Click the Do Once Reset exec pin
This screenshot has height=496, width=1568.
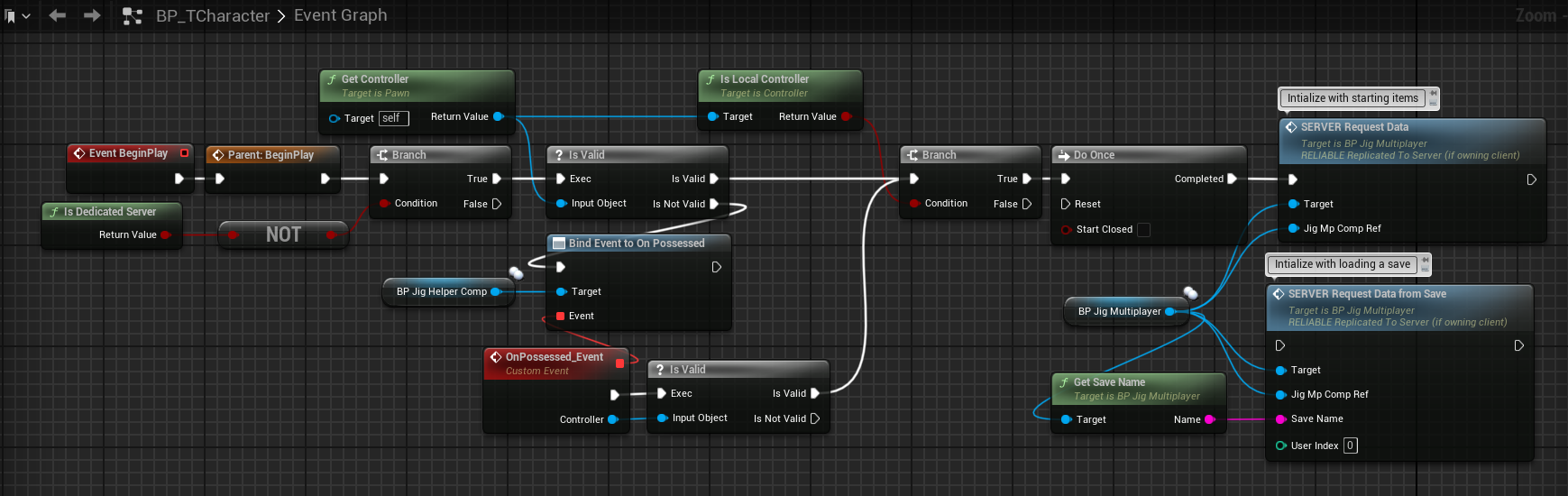[x=1066, y=204]
